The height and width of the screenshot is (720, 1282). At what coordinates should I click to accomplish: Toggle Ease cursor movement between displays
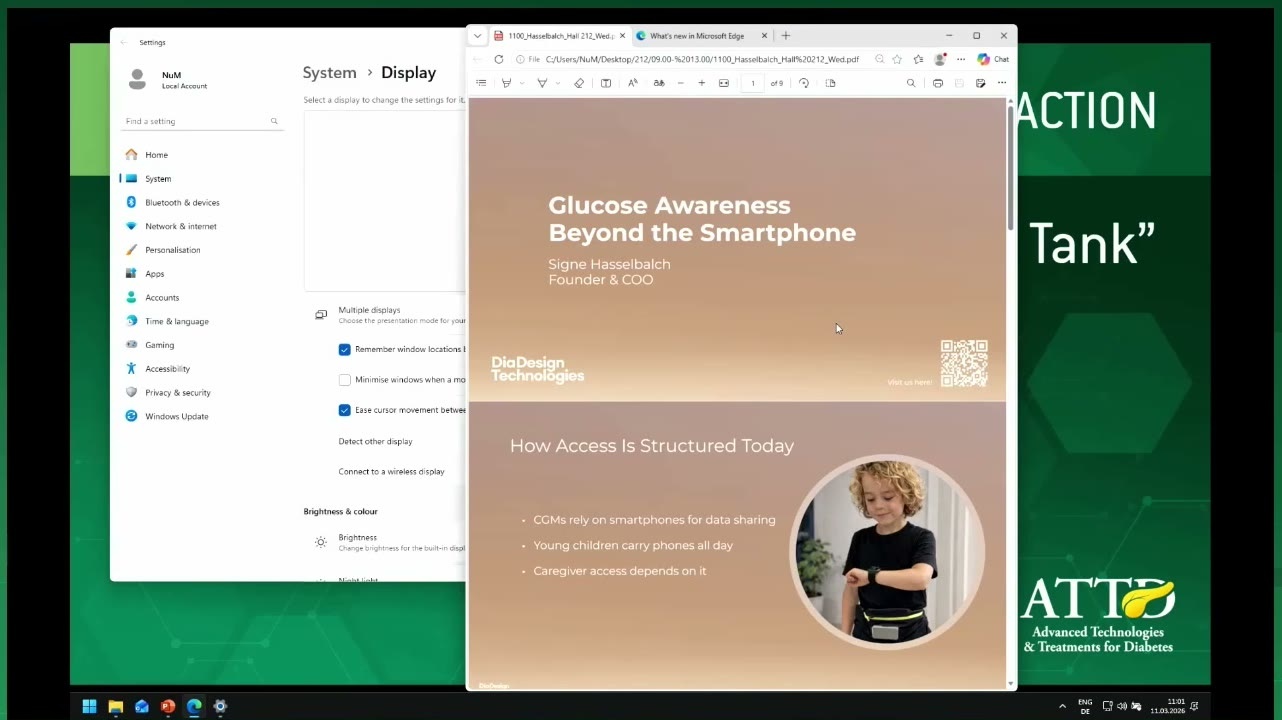point(345,410)
